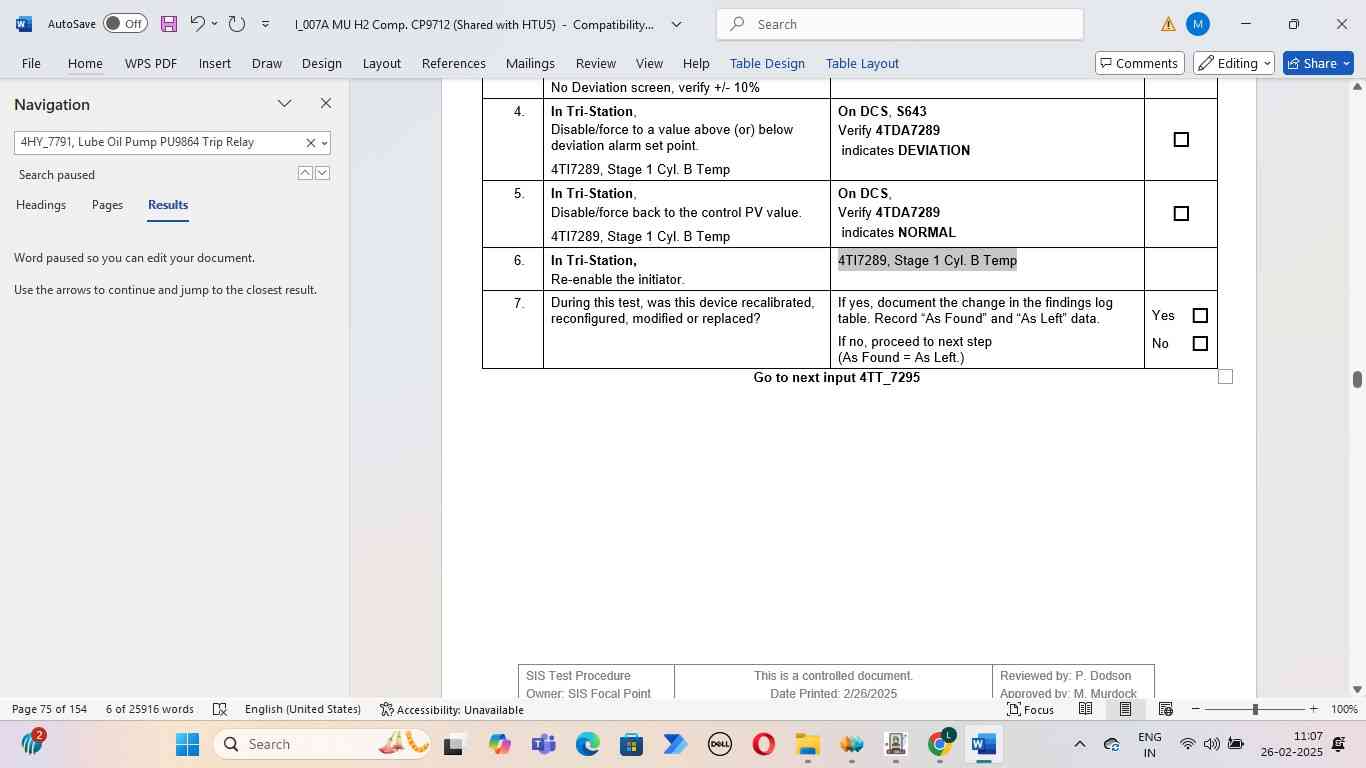The width and height of the screenshot is (1366, 768).
Task: Switch to the WPS PDF tab
Action: click(151, 63)
